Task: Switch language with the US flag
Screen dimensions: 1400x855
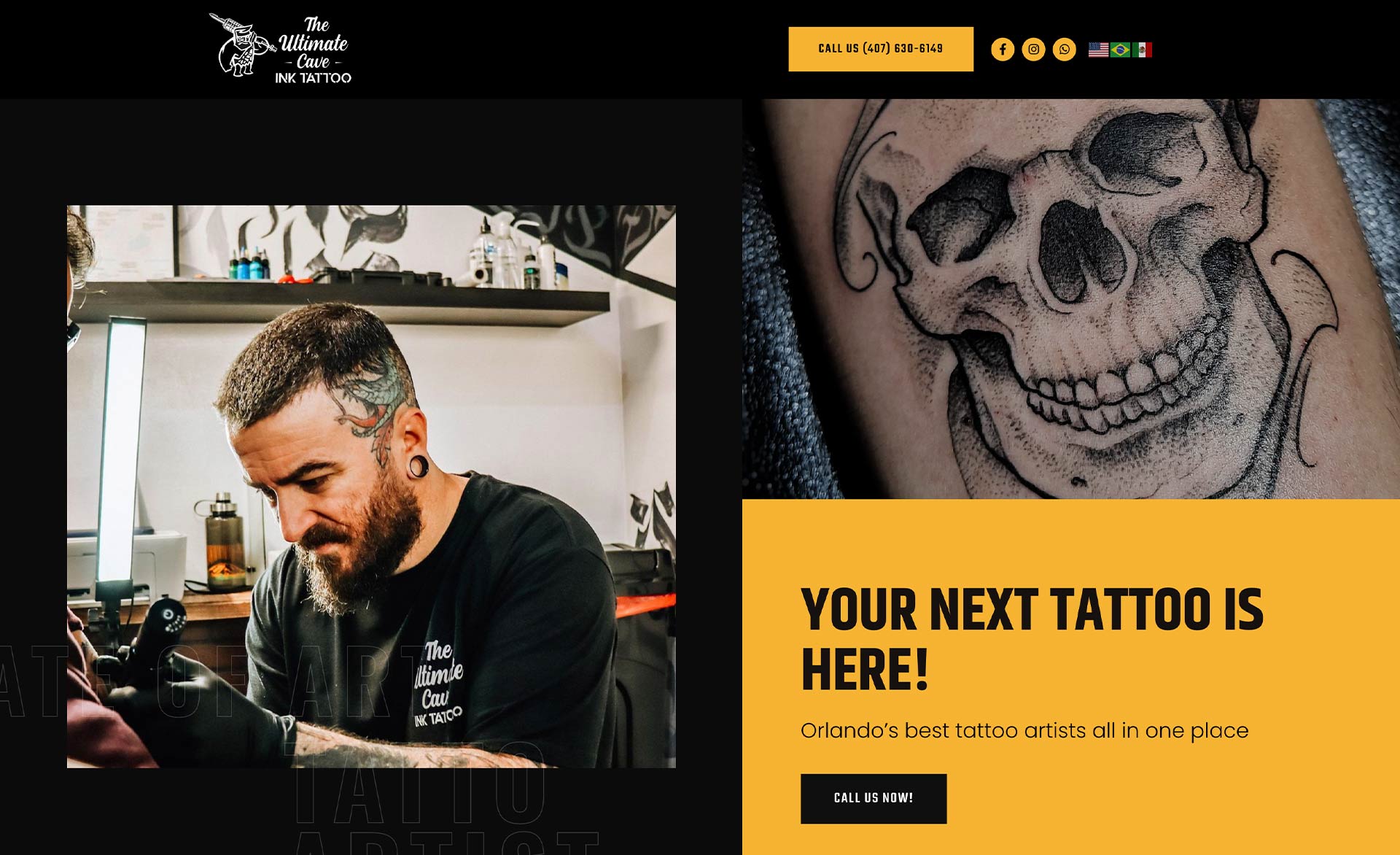Action: (1099, 50)
